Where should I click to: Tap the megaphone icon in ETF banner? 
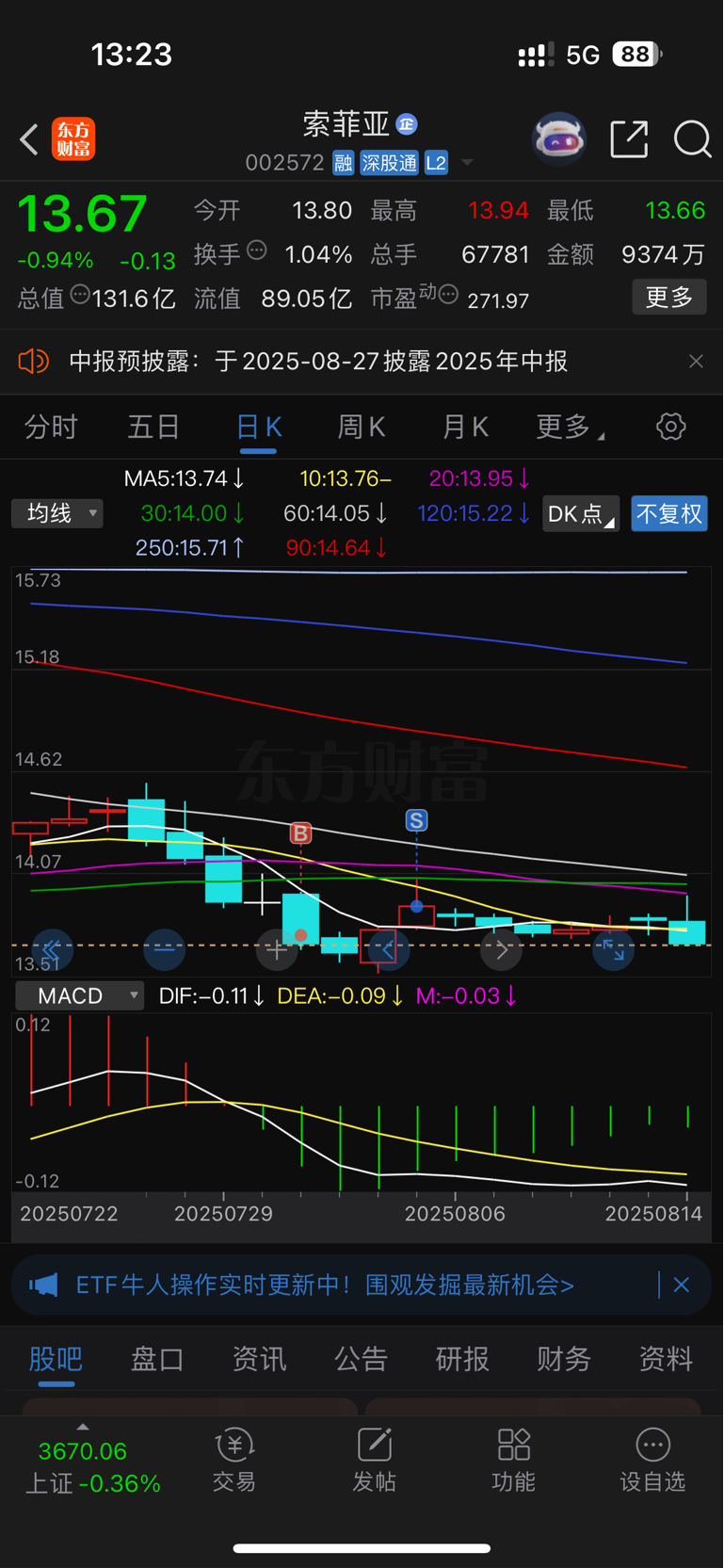(x=43, y=1285)
